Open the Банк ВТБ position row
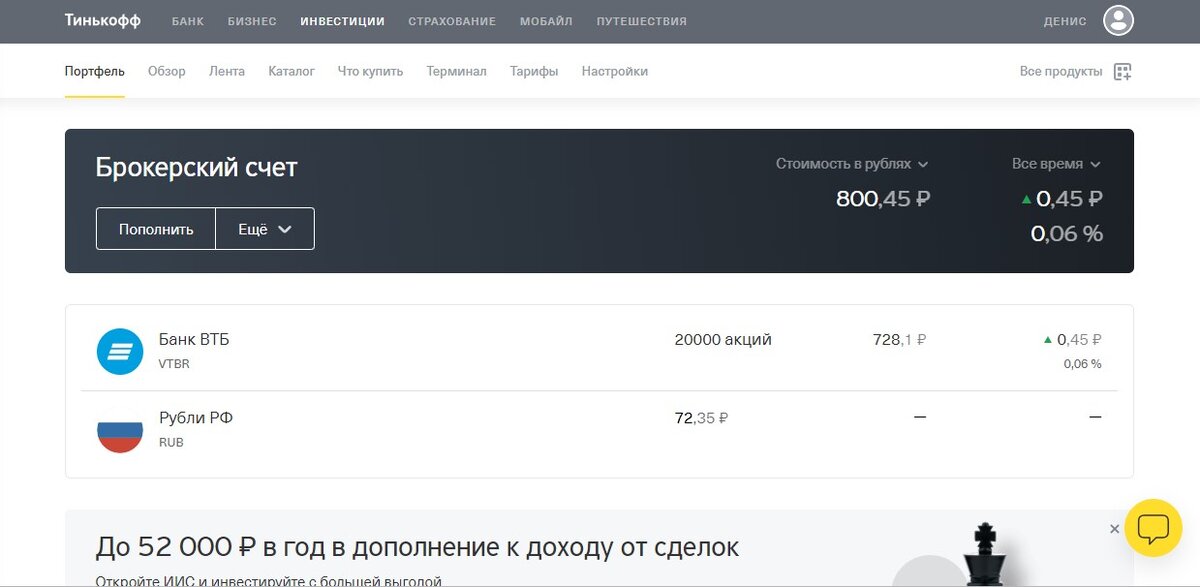The width and height of the screenshot is (1200, 587). pyautogui.click(x=599, y=351)
